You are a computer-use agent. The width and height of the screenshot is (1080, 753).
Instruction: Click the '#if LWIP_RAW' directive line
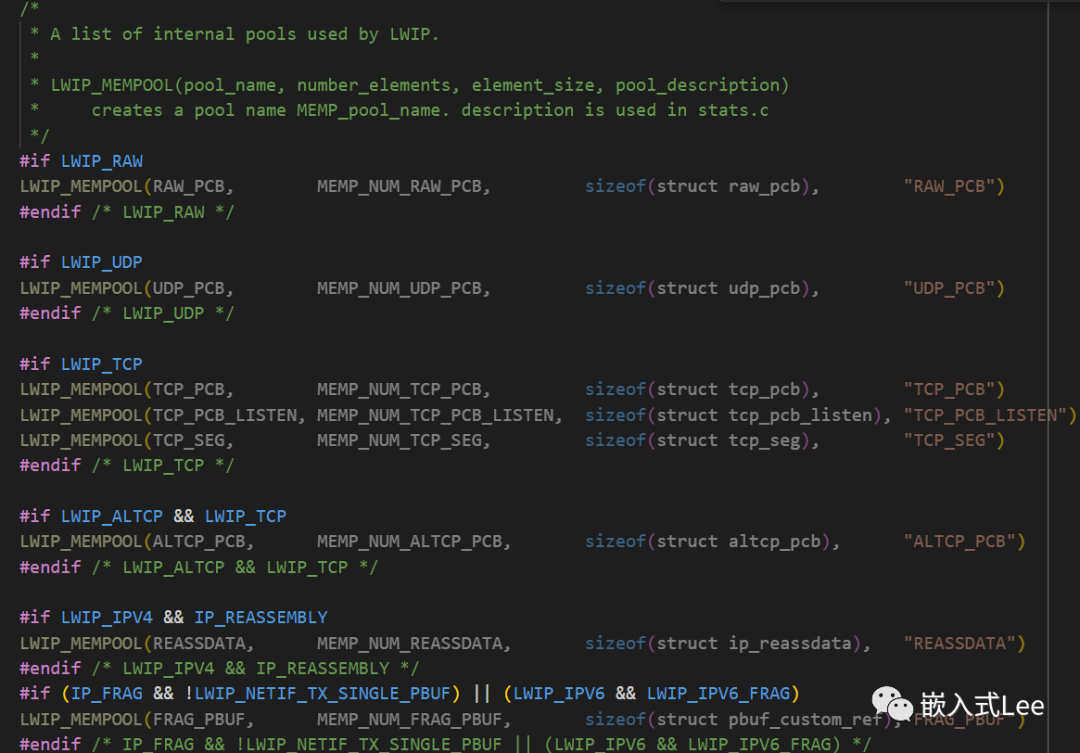pyautogui.click(x=81, y=161)
